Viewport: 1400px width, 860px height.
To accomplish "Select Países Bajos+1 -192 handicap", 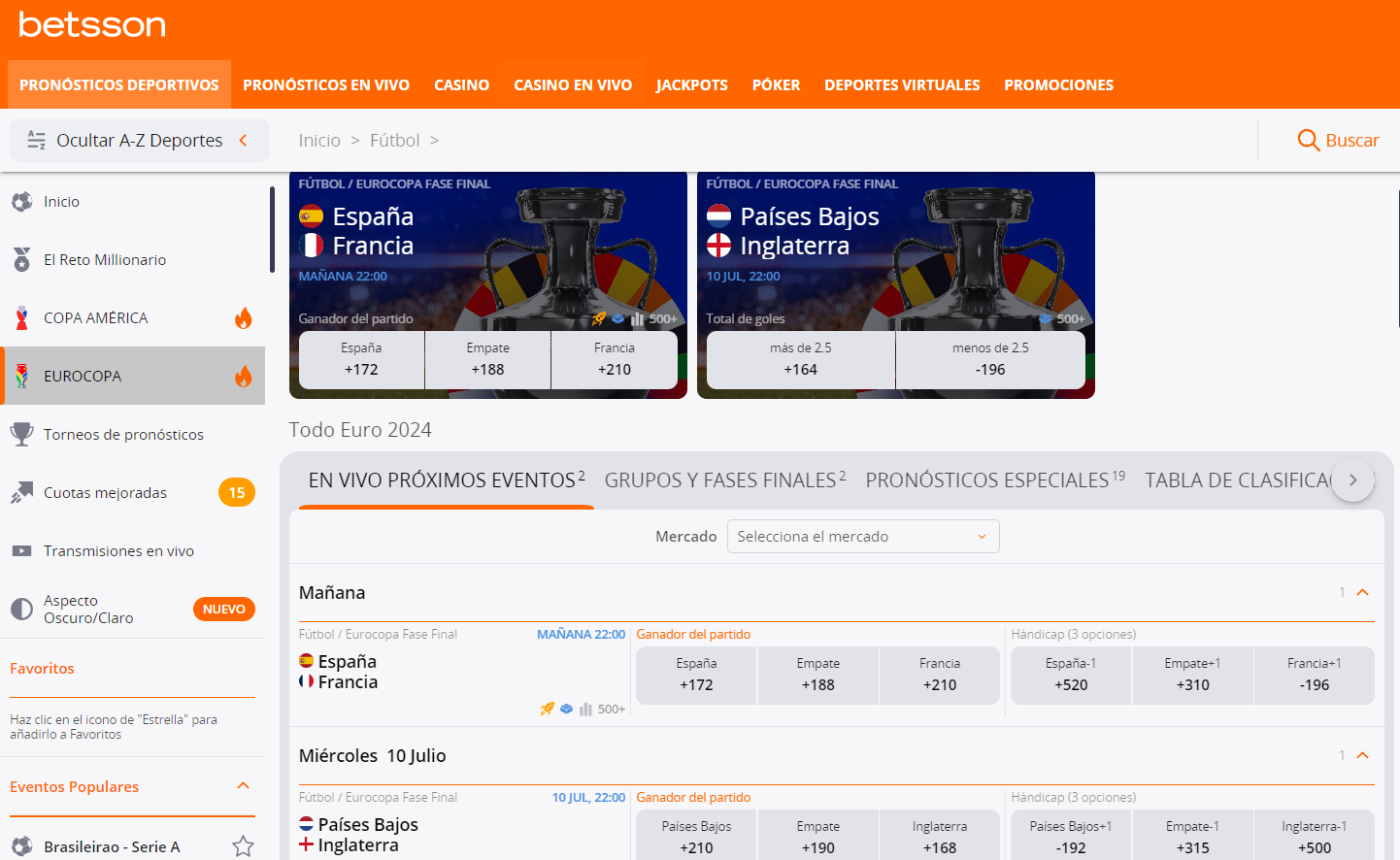I will (1071, 835).
